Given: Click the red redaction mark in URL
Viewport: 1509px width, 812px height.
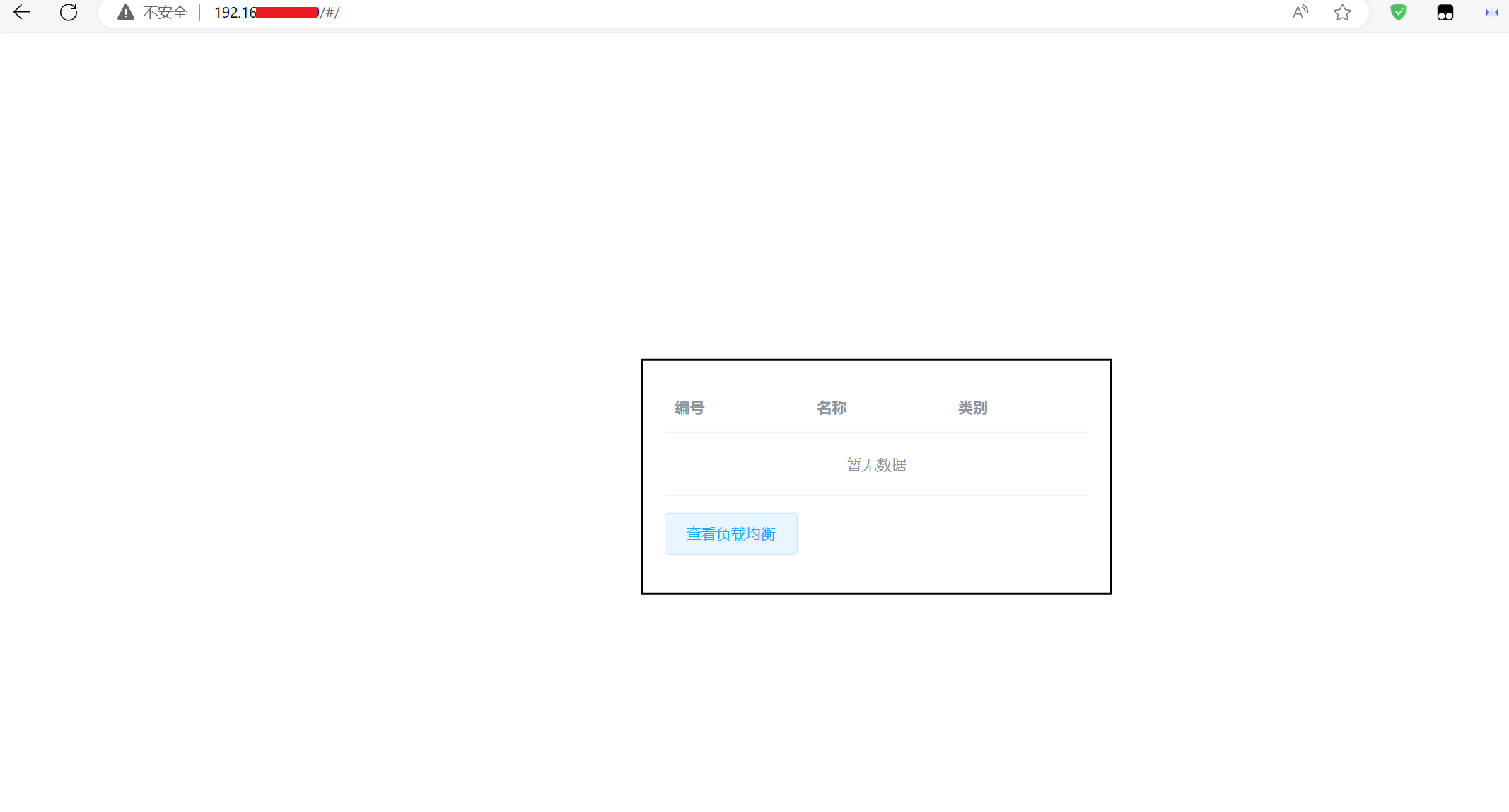Looking at the screenshot, I should pyautogui.click(x=286, y=12).
